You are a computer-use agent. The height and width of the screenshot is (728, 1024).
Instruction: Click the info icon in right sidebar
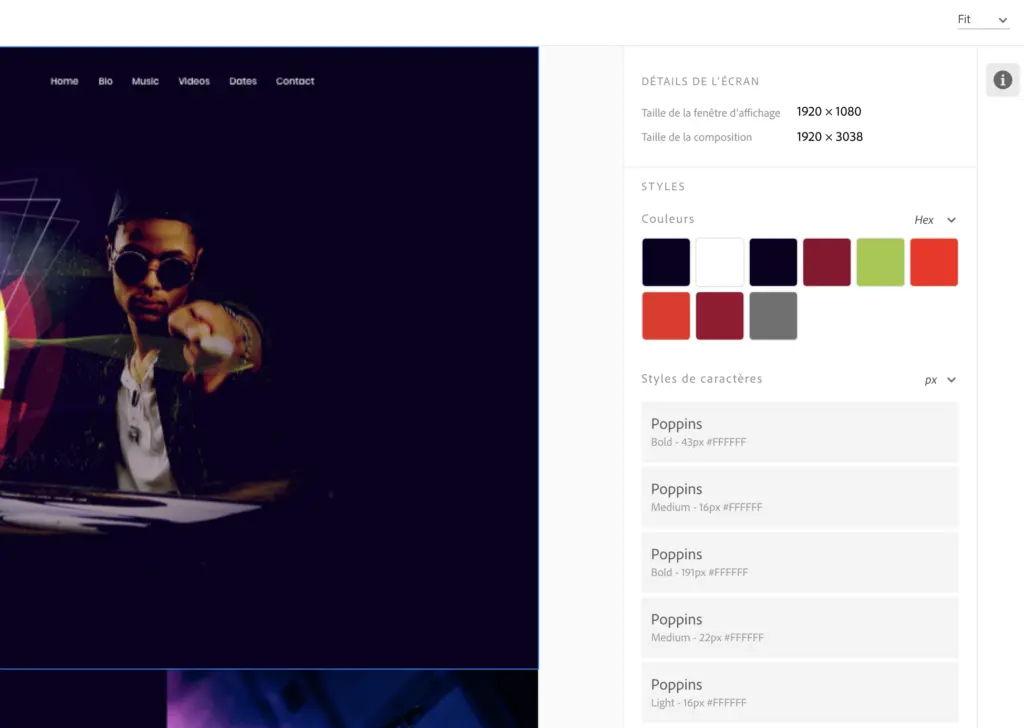click(x=1002, y=80)
